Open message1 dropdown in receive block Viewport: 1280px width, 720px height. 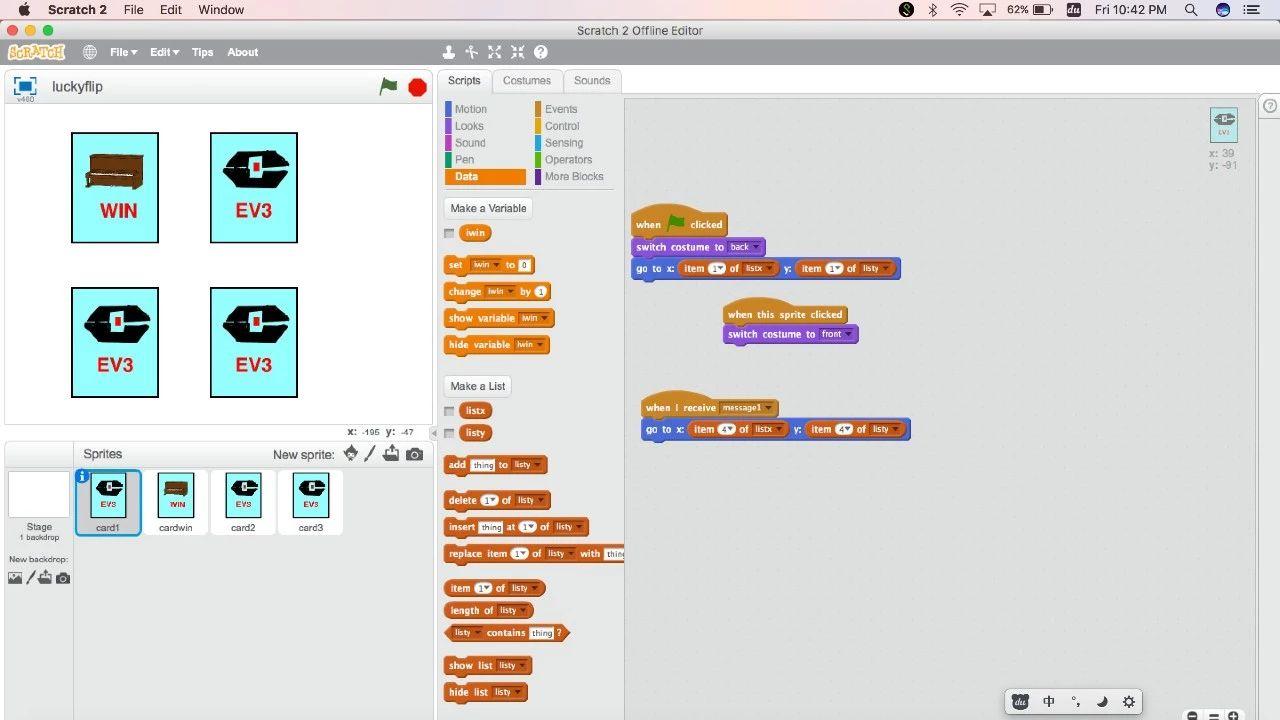click(746, 408)
